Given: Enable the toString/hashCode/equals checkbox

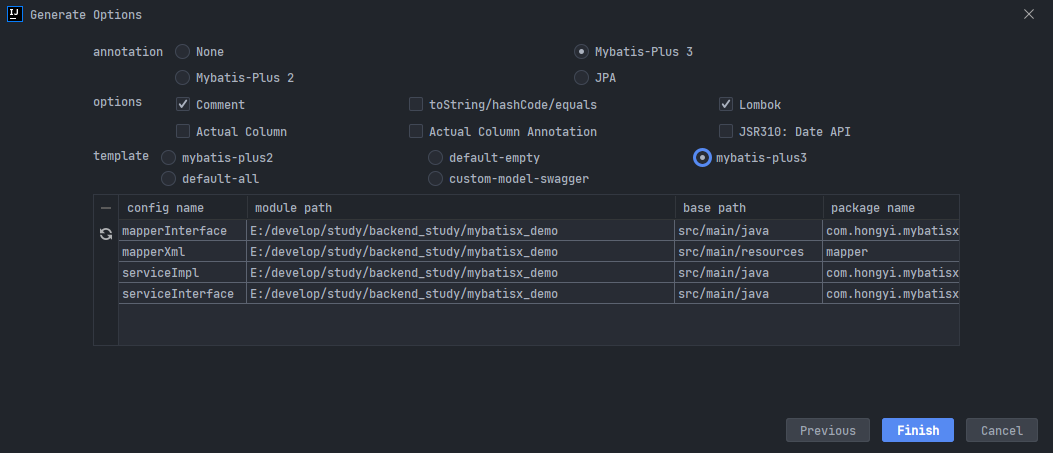Looking at the screenshot, I should coord(416,105).
